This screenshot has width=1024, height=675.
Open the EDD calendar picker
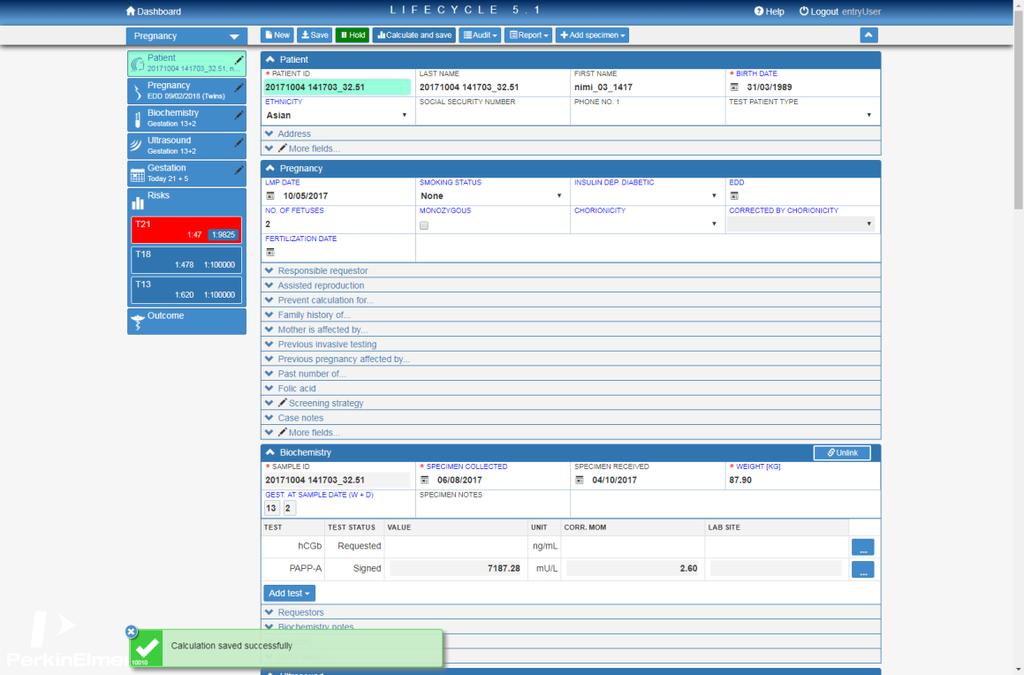734,196
